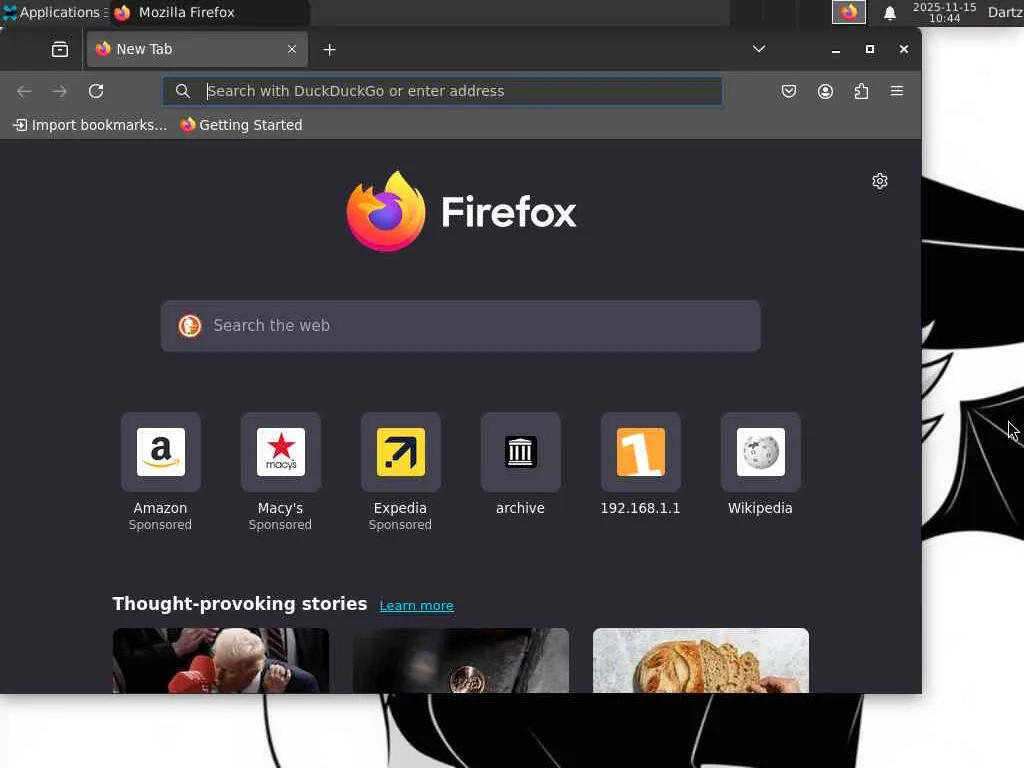Image resolution: width=1024 pixels, height=768 pixels.
Task: Open Getting Started bookmark
Action: click(241, 125)
